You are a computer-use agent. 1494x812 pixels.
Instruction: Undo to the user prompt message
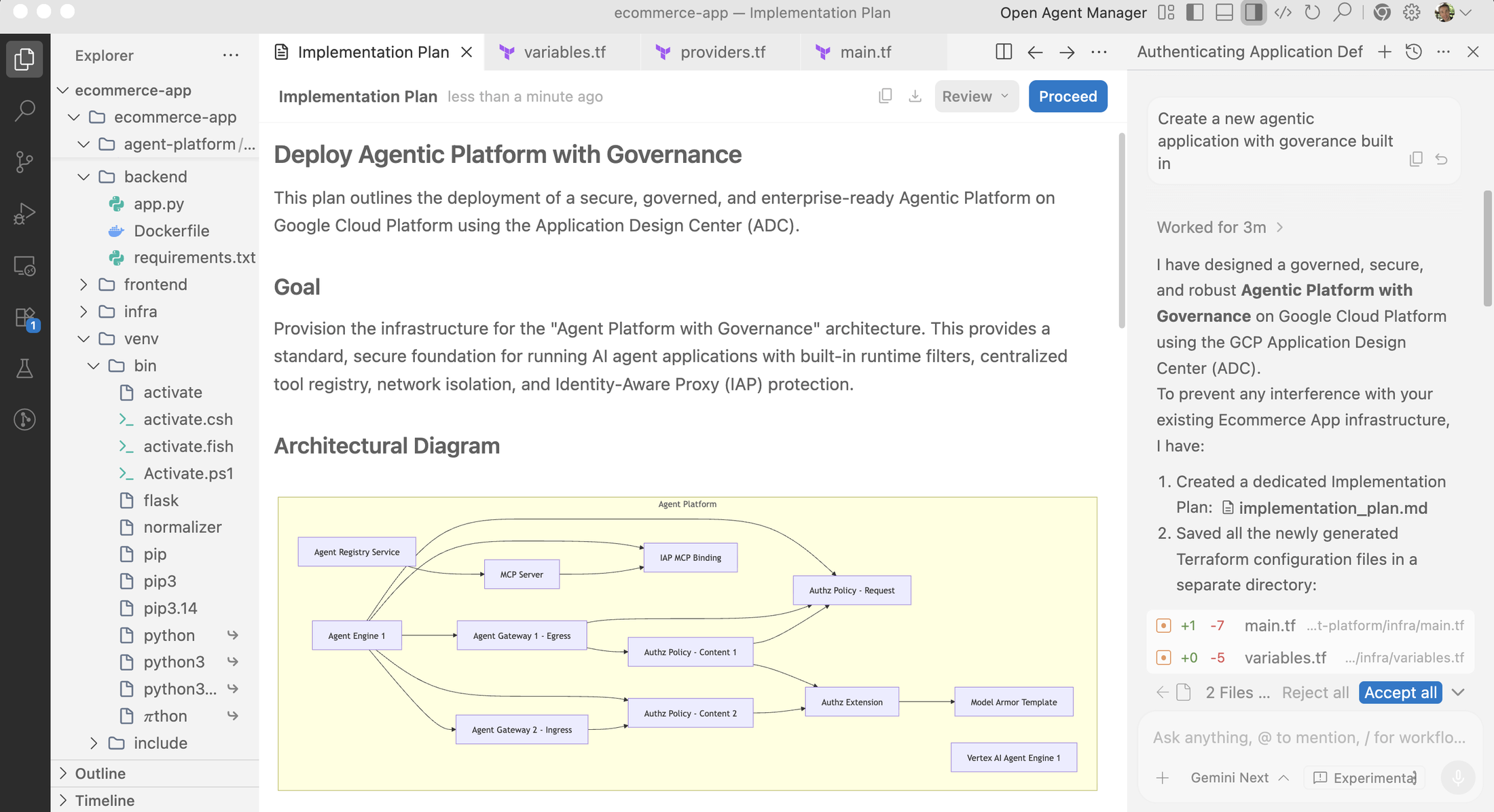point(1442,159)
